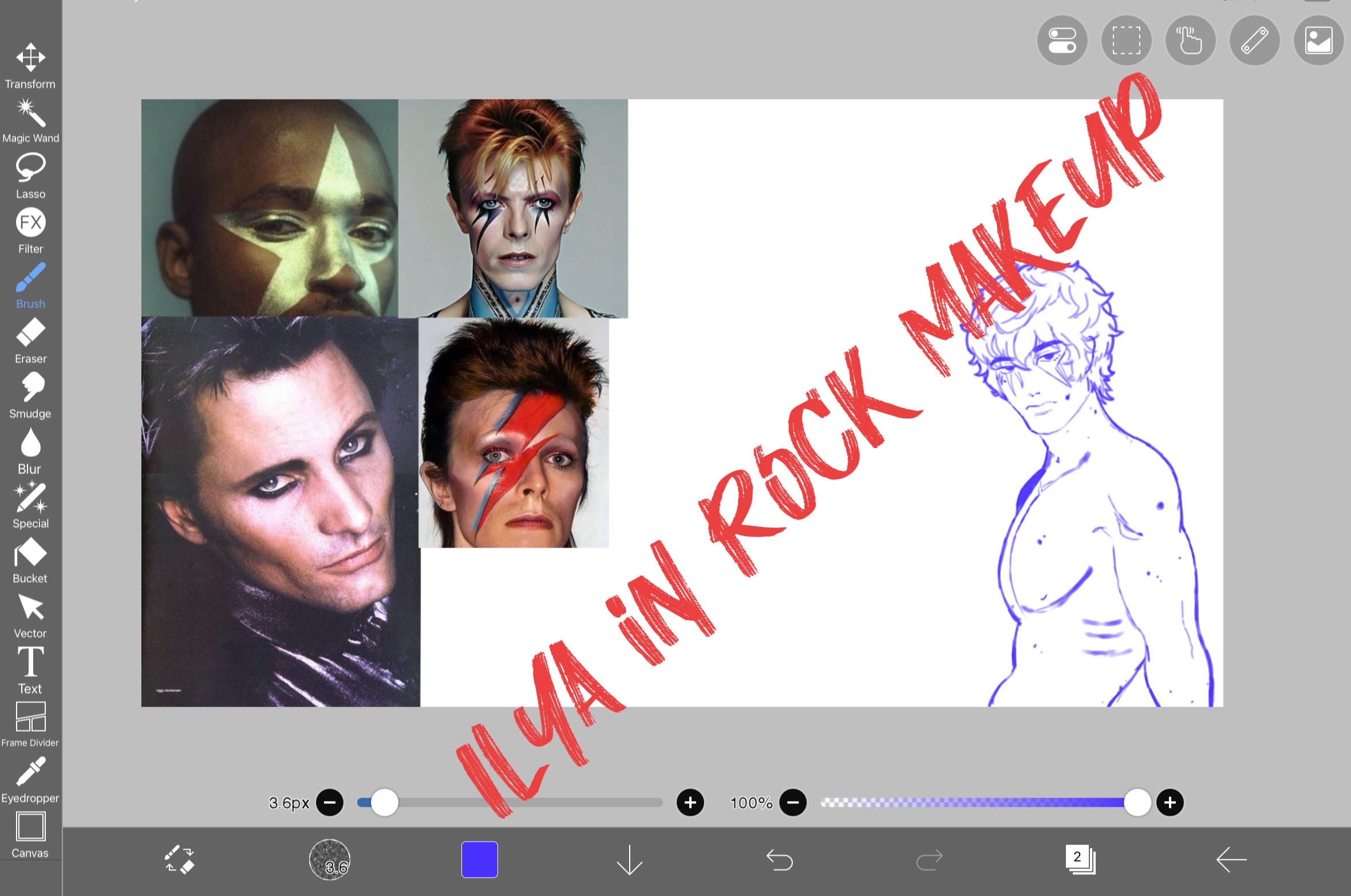Select the Transform tool
This screenshot has height=896, width=1351.
[x=30, y=65]
